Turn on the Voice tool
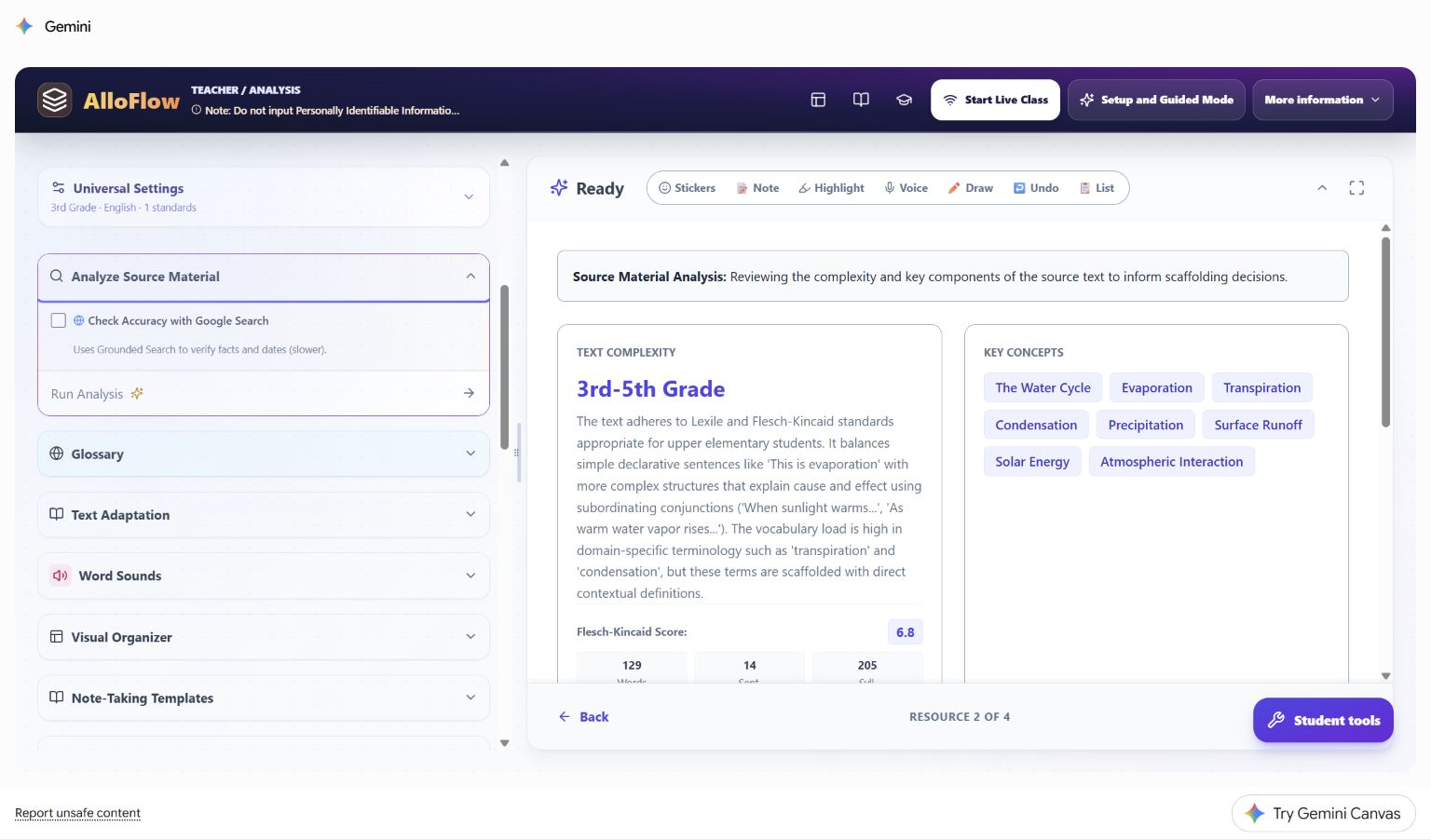This screenshot has height=840, width=1431. [x=906, y=188]
